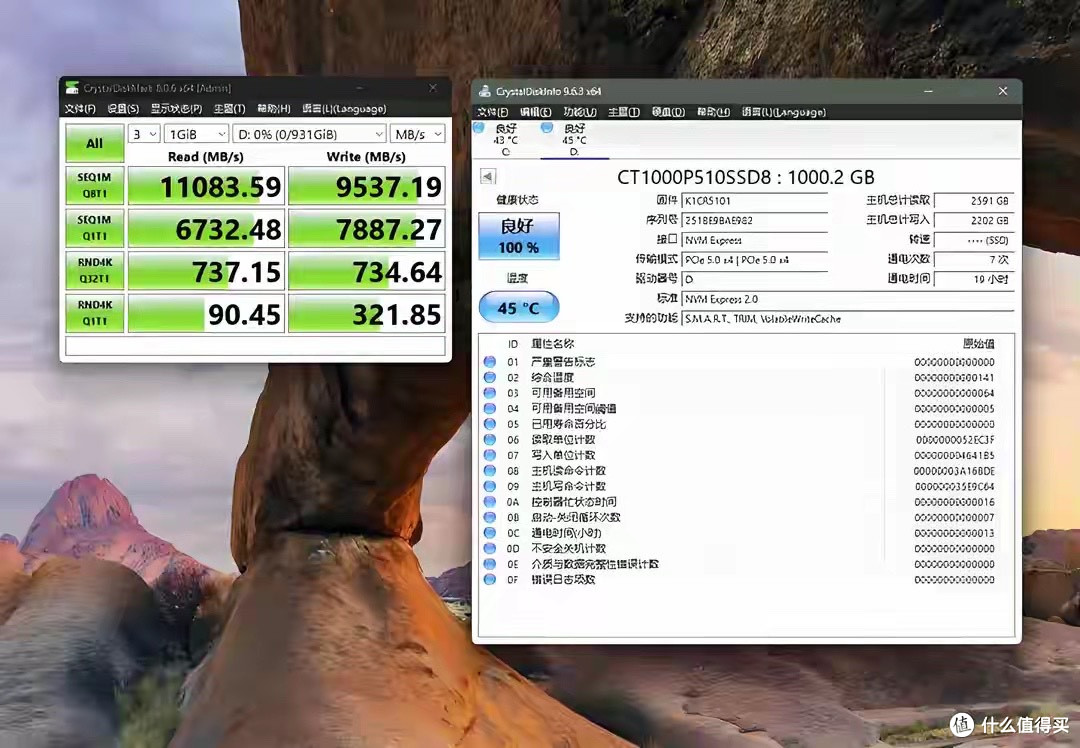Click the 传输模式 PCIe 5.0 x4 field
The image size is (1080, 748).
click(x=754, y=260)
